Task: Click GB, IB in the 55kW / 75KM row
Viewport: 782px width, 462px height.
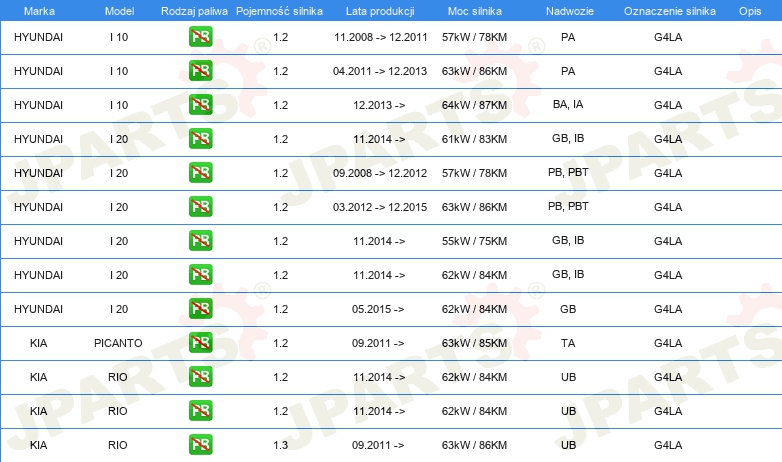Action: pyautogui.click(x=568, y=240)
